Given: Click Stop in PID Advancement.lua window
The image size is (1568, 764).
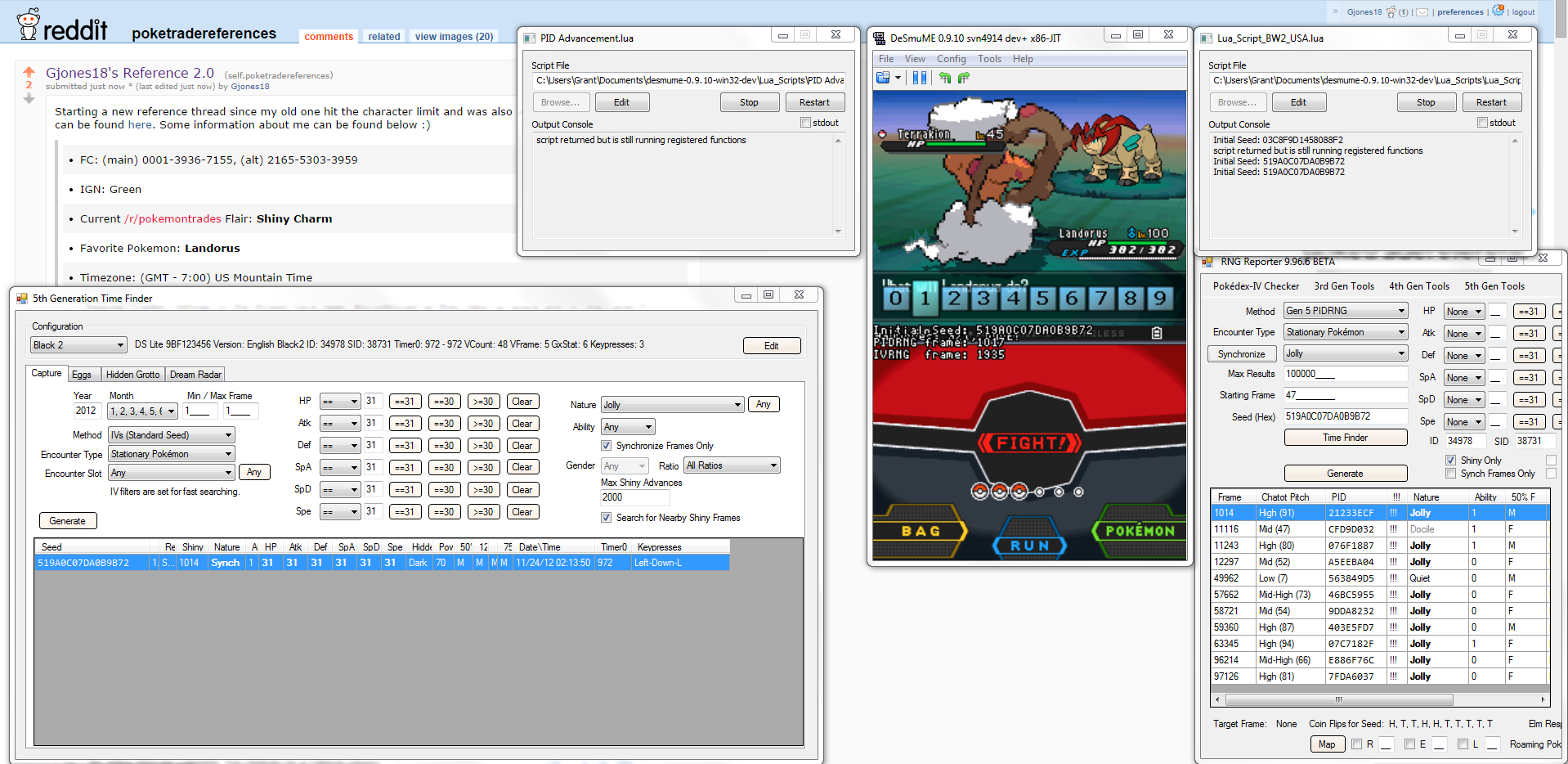Looking at the screenshot, I should click(749, 102).
